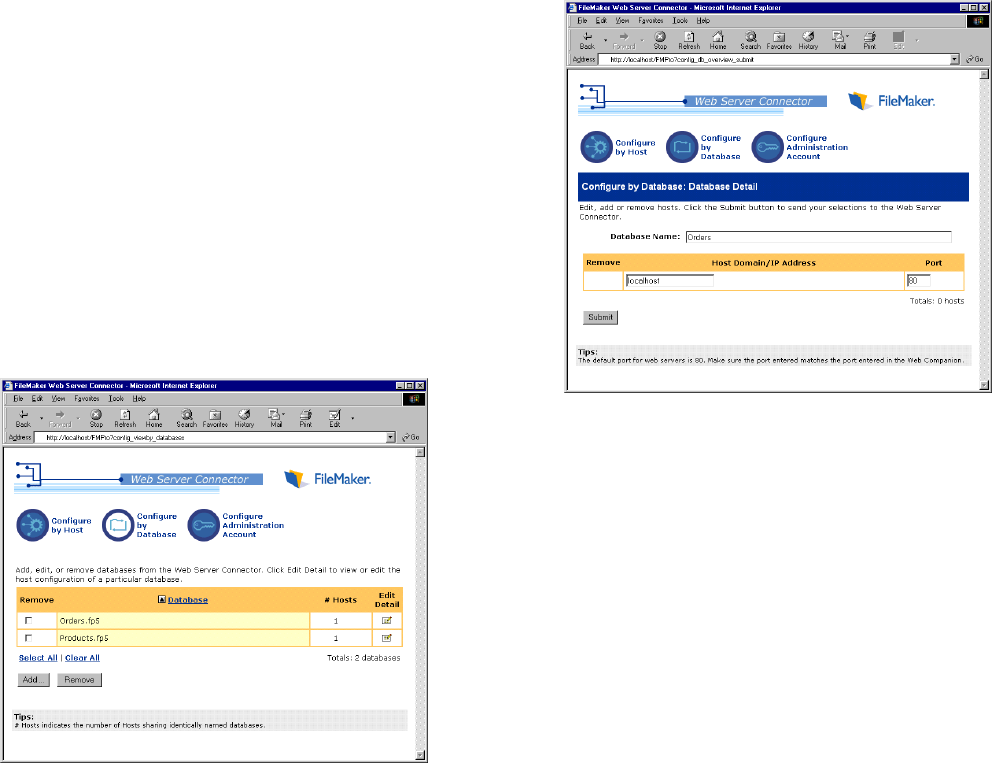Sort by the Database column link
Viewport: 992px width, 763px height.
187,600
